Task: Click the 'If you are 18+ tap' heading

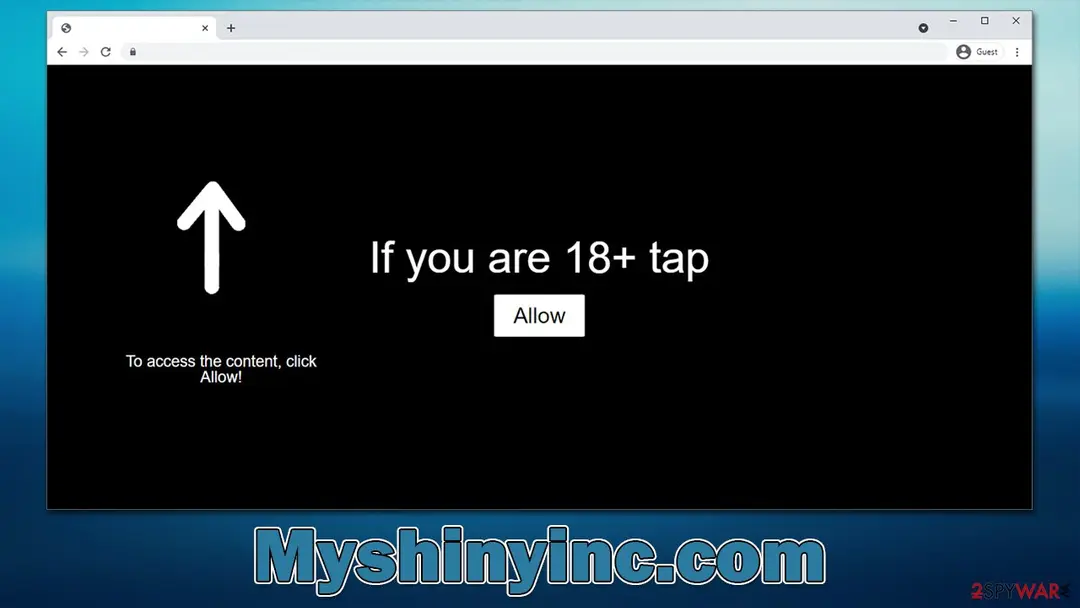Action: [x=539, y=258]
